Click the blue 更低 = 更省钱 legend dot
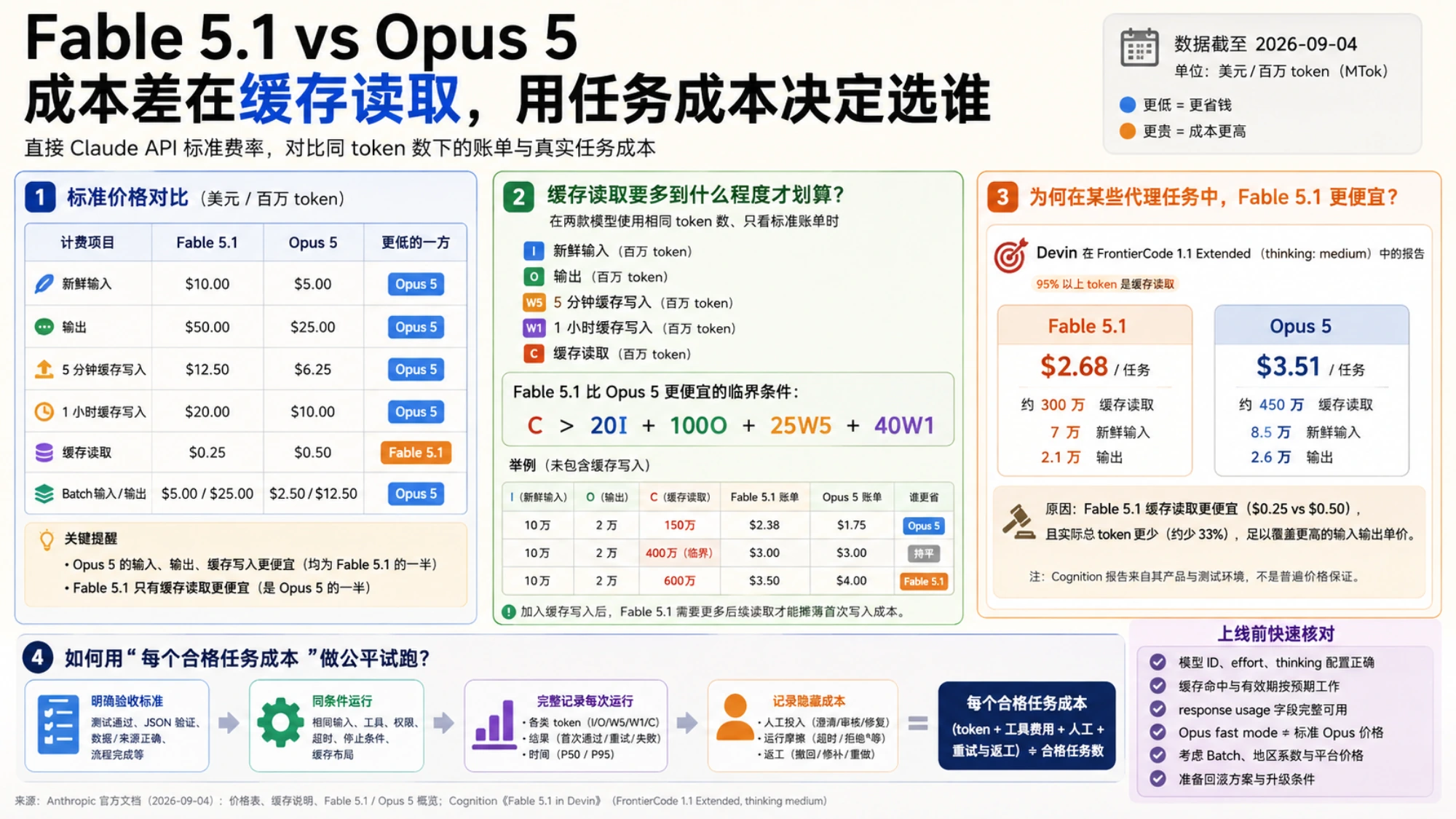The width and height of the screenshot is (1456, 819). click(1128, 105)
